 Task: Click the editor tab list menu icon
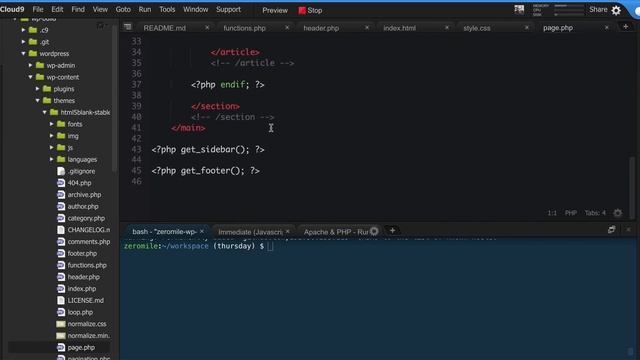coord(128,27)
